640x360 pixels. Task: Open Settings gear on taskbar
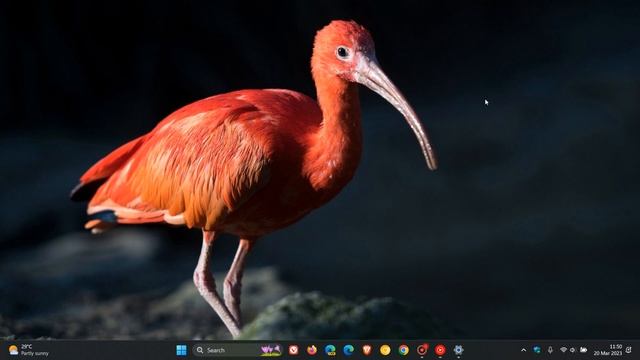coord(458,350)
